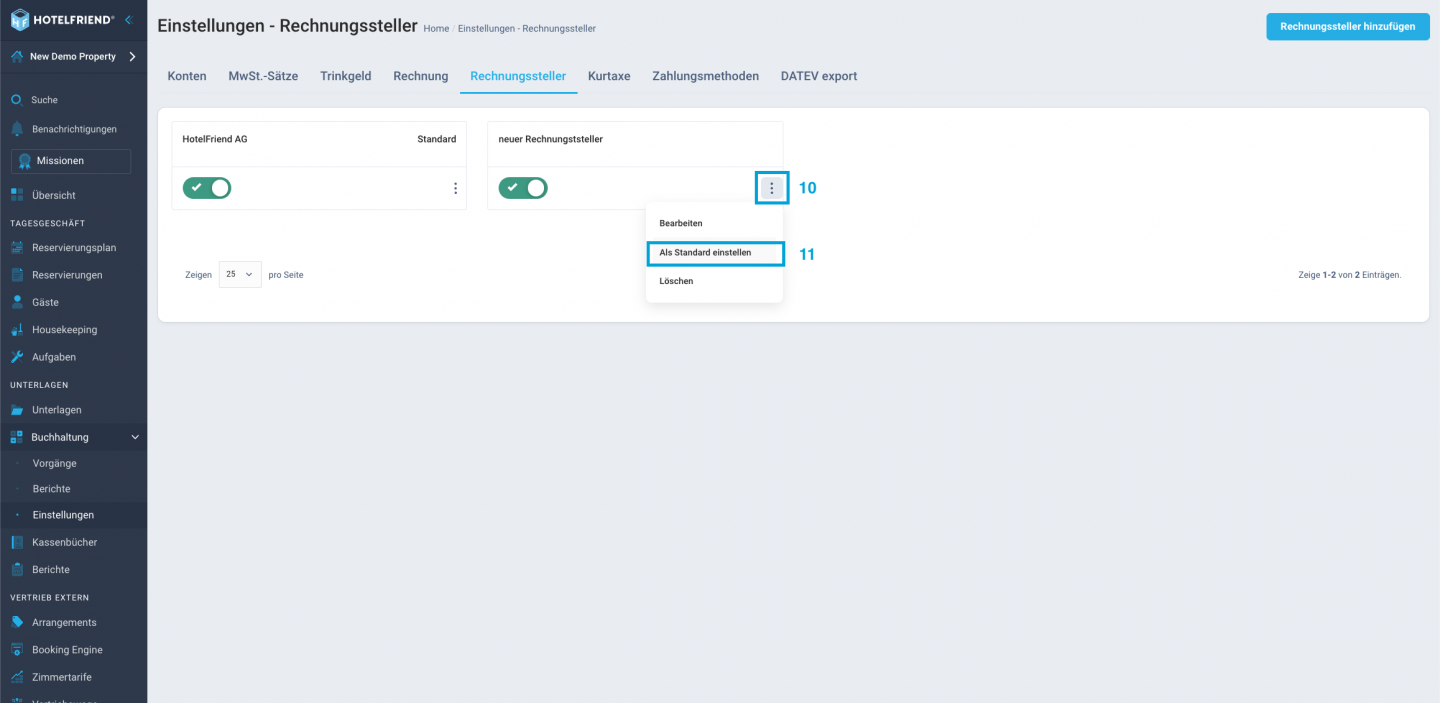This screenshot has height=703, width=1440.
Task: Follow the Home breadcrumb link
Action: click(436, 29)
